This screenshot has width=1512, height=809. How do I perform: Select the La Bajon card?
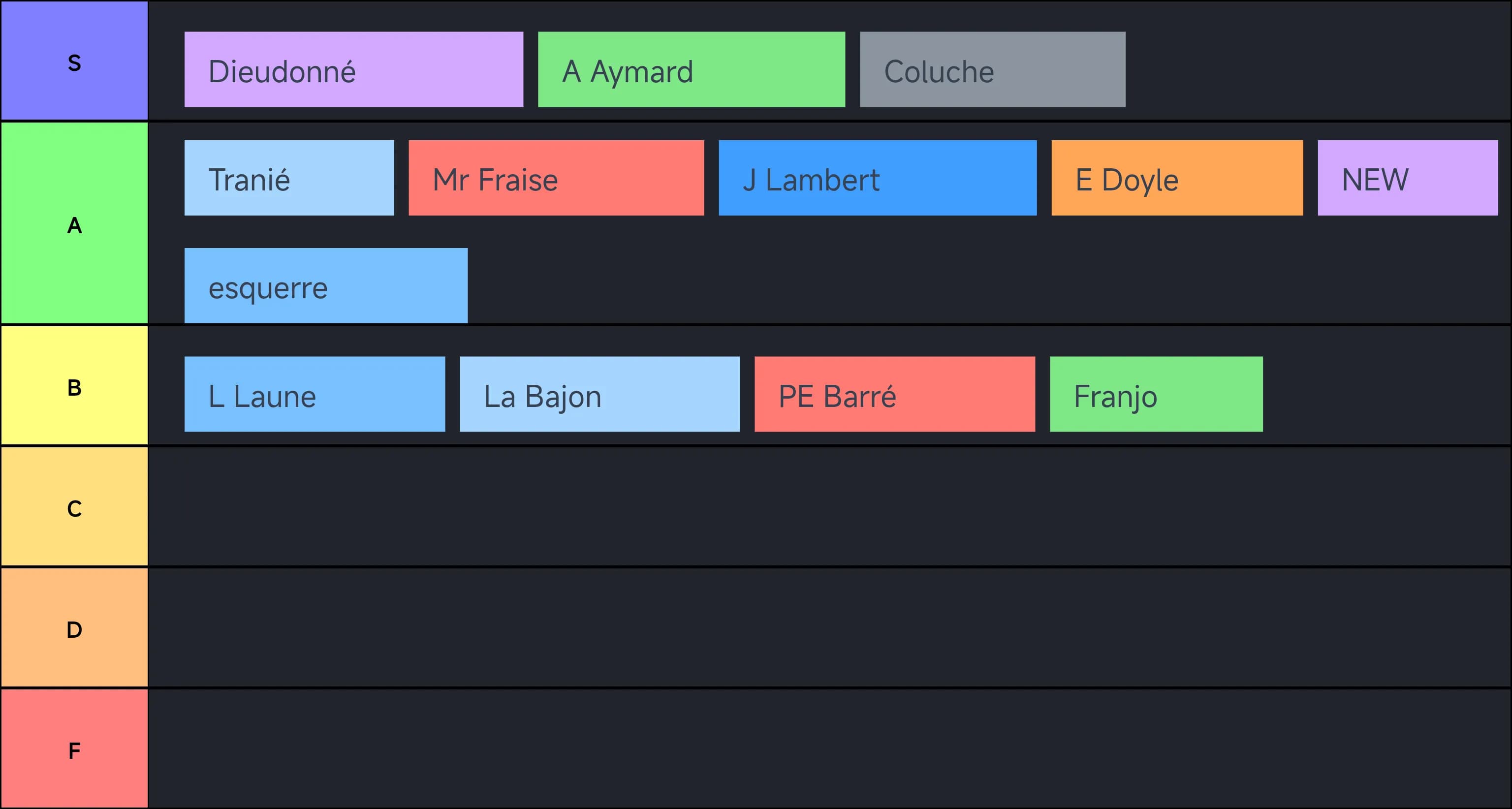(599, 394)
